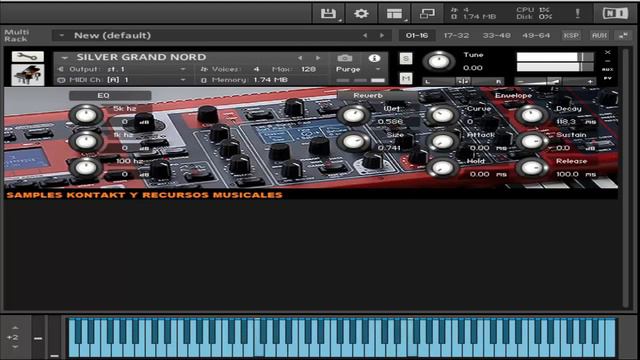This screenshot has height=360, width=640.
Task: Click the Native Instruments NI logo
Action: tap(616, 13)
